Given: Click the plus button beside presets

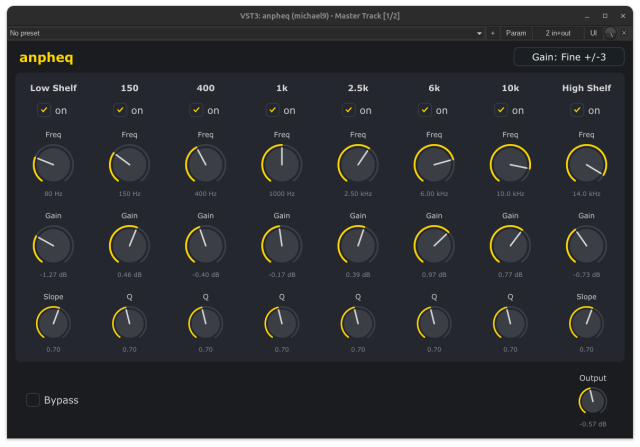Looking at the screenshot, I should tap(493, 33).
